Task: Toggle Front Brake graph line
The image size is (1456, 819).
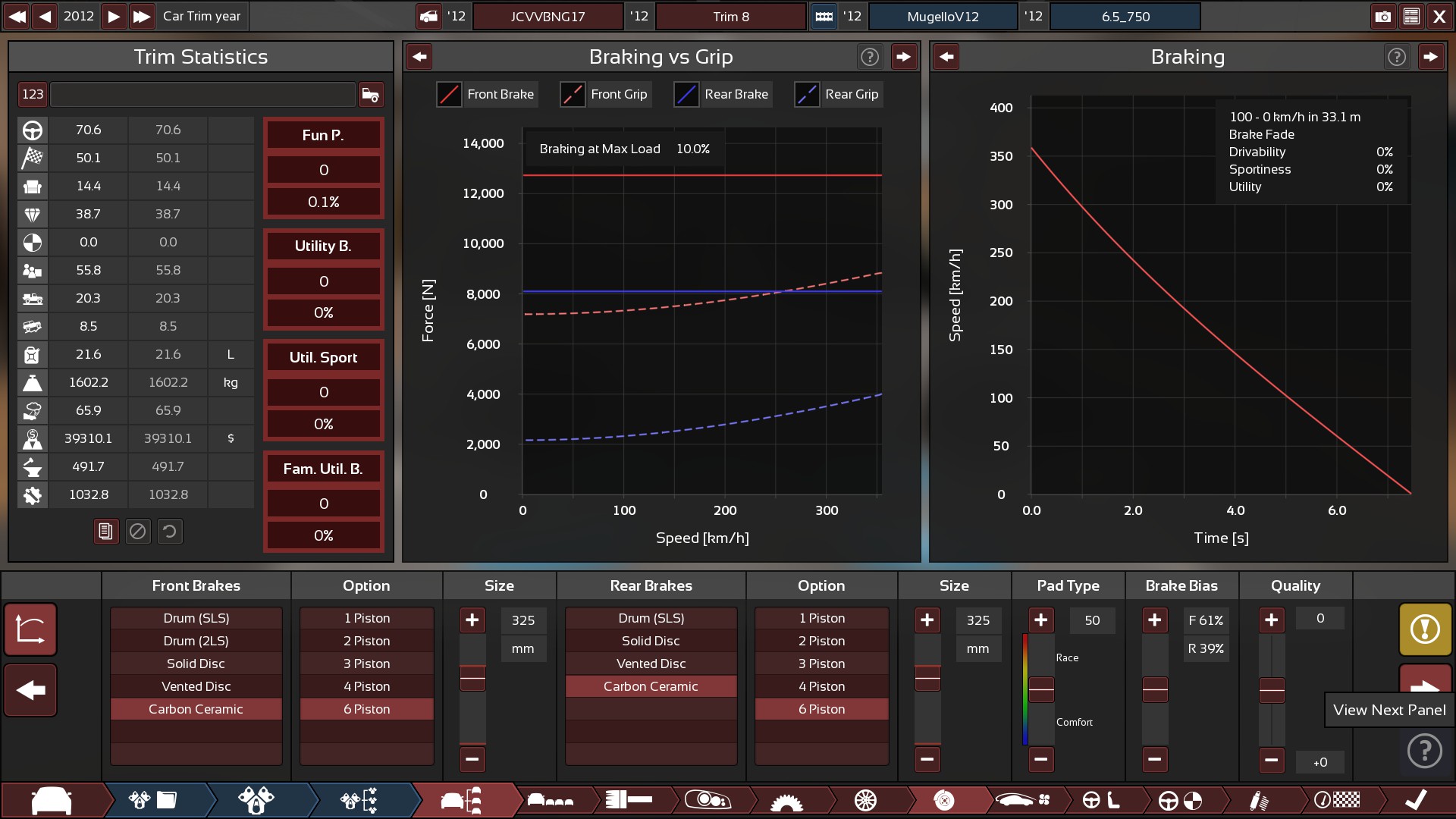Action: [x=449, y=95]
